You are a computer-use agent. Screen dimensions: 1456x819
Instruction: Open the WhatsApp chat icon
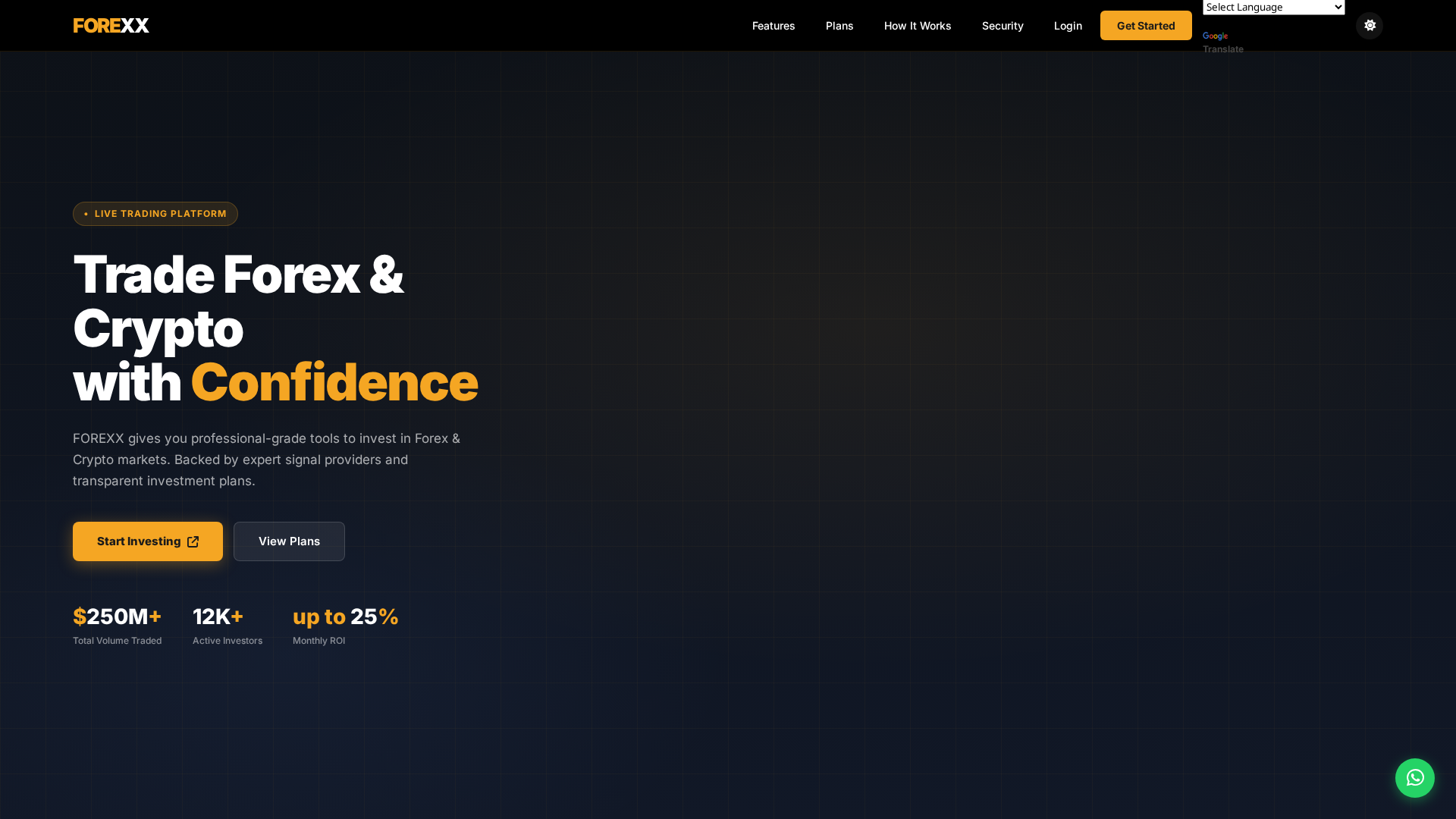point(1415,778)
